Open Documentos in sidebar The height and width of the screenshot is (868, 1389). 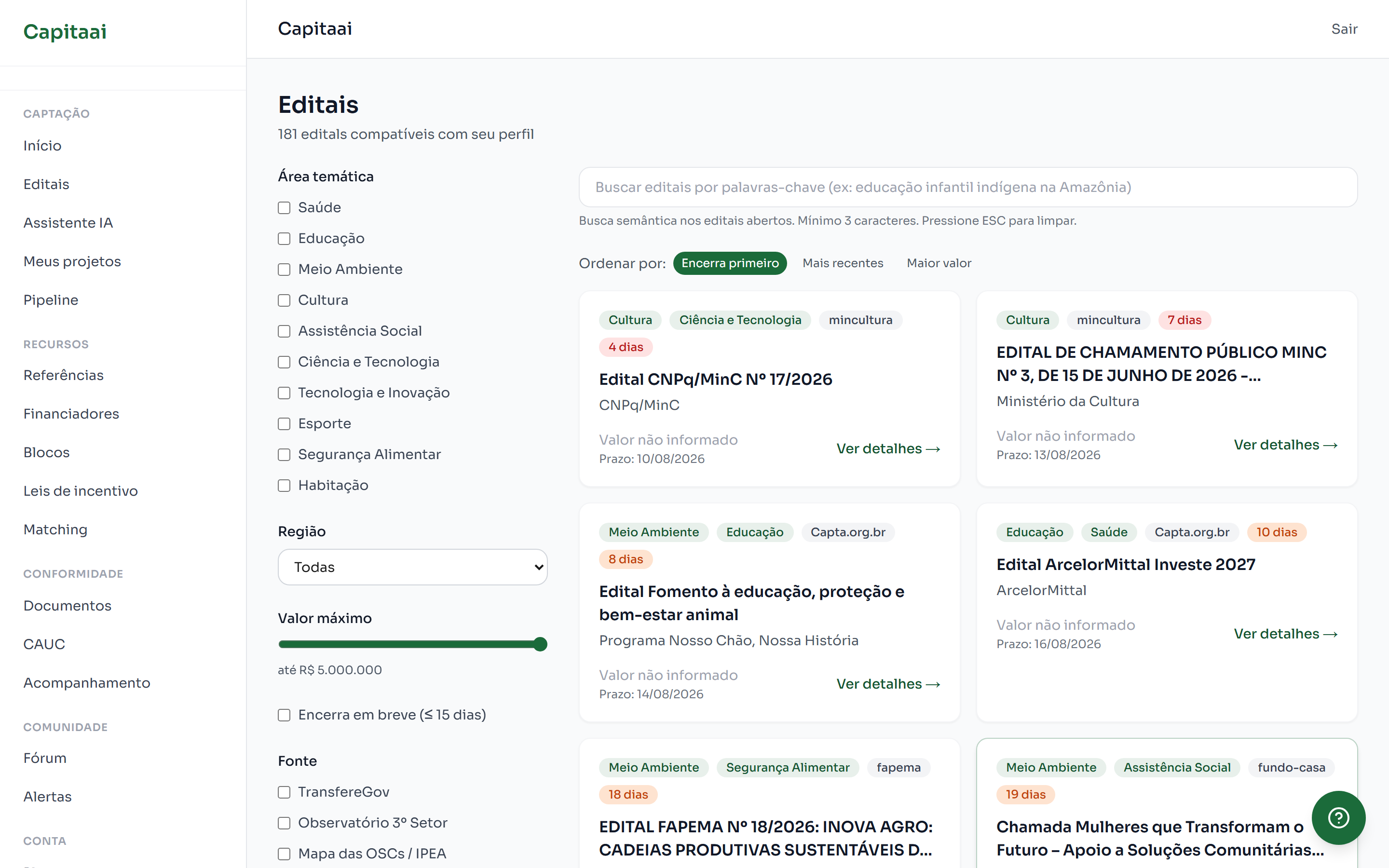point(68,606)
